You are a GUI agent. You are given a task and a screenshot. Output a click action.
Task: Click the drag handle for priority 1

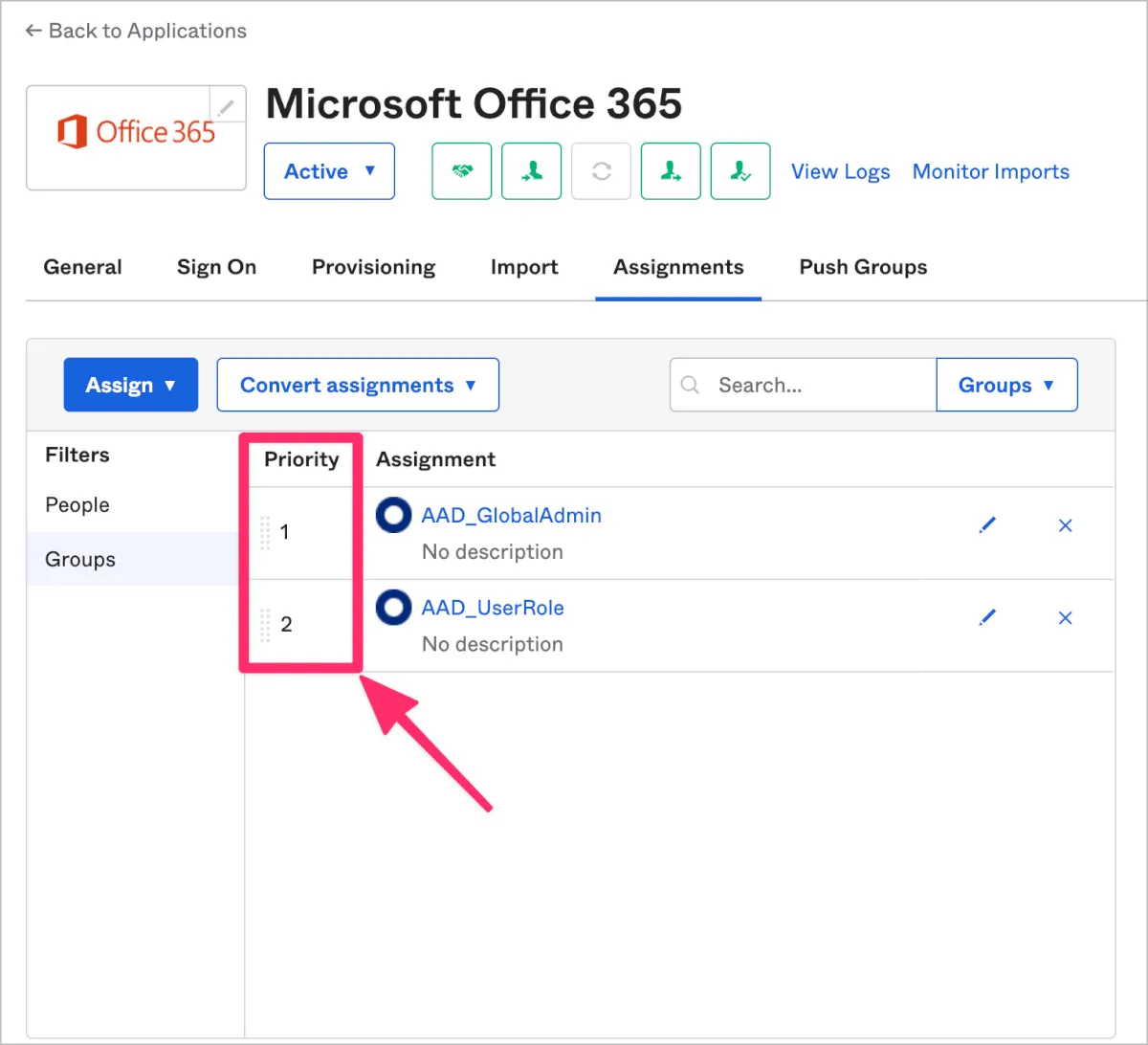click(x=265, y=532)
